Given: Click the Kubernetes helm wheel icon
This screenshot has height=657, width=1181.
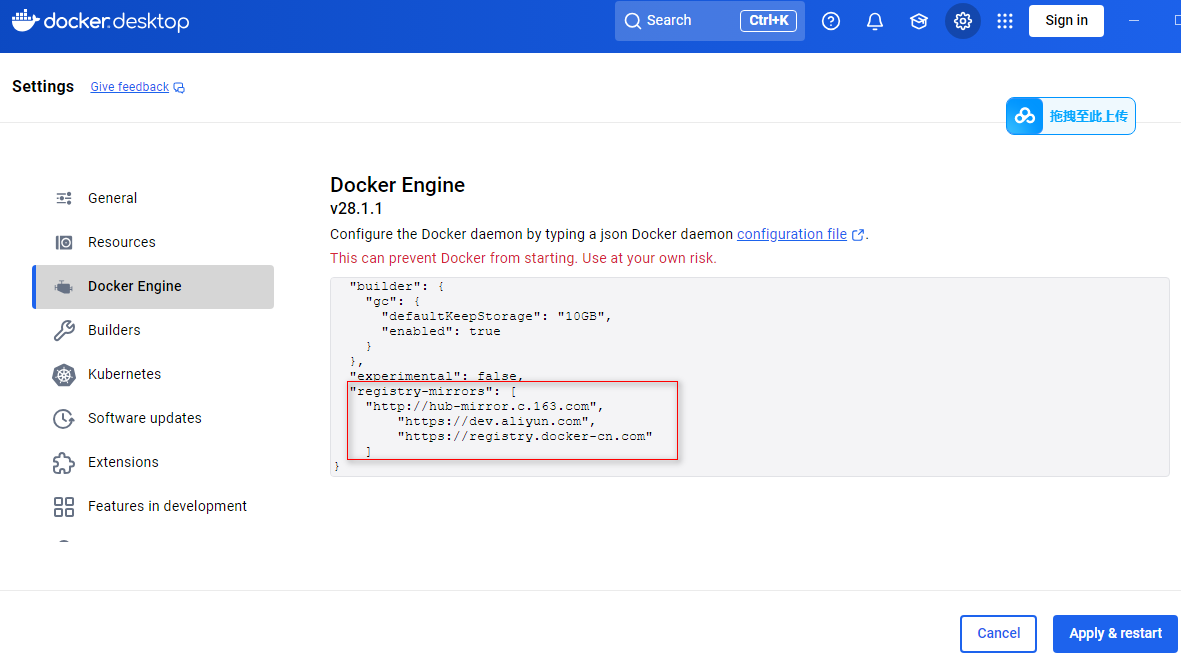Looking at the screenshot, I should coord(64,374).
